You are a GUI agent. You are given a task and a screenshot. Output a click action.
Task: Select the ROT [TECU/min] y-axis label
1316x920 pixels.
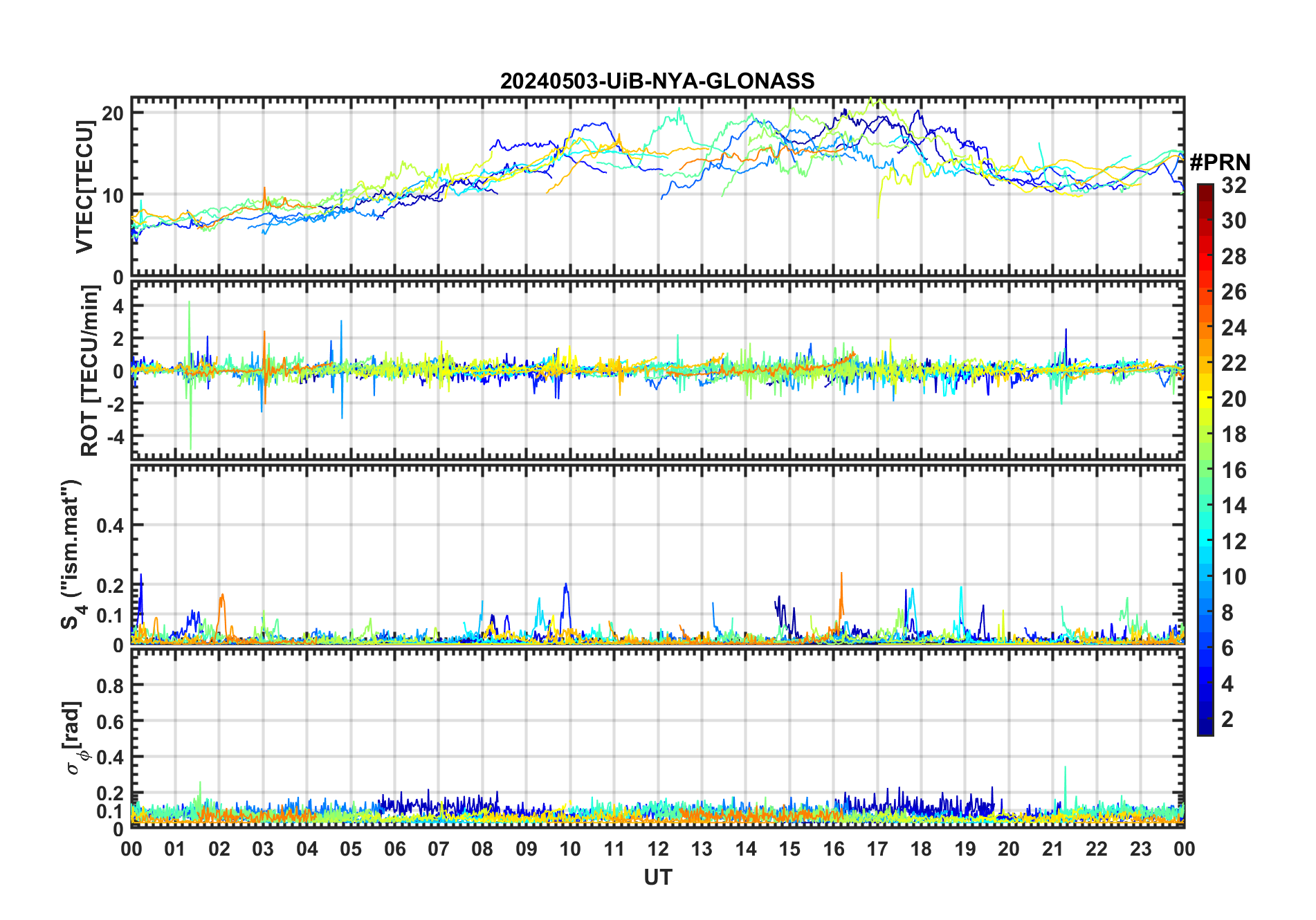(x=89, y=371)
